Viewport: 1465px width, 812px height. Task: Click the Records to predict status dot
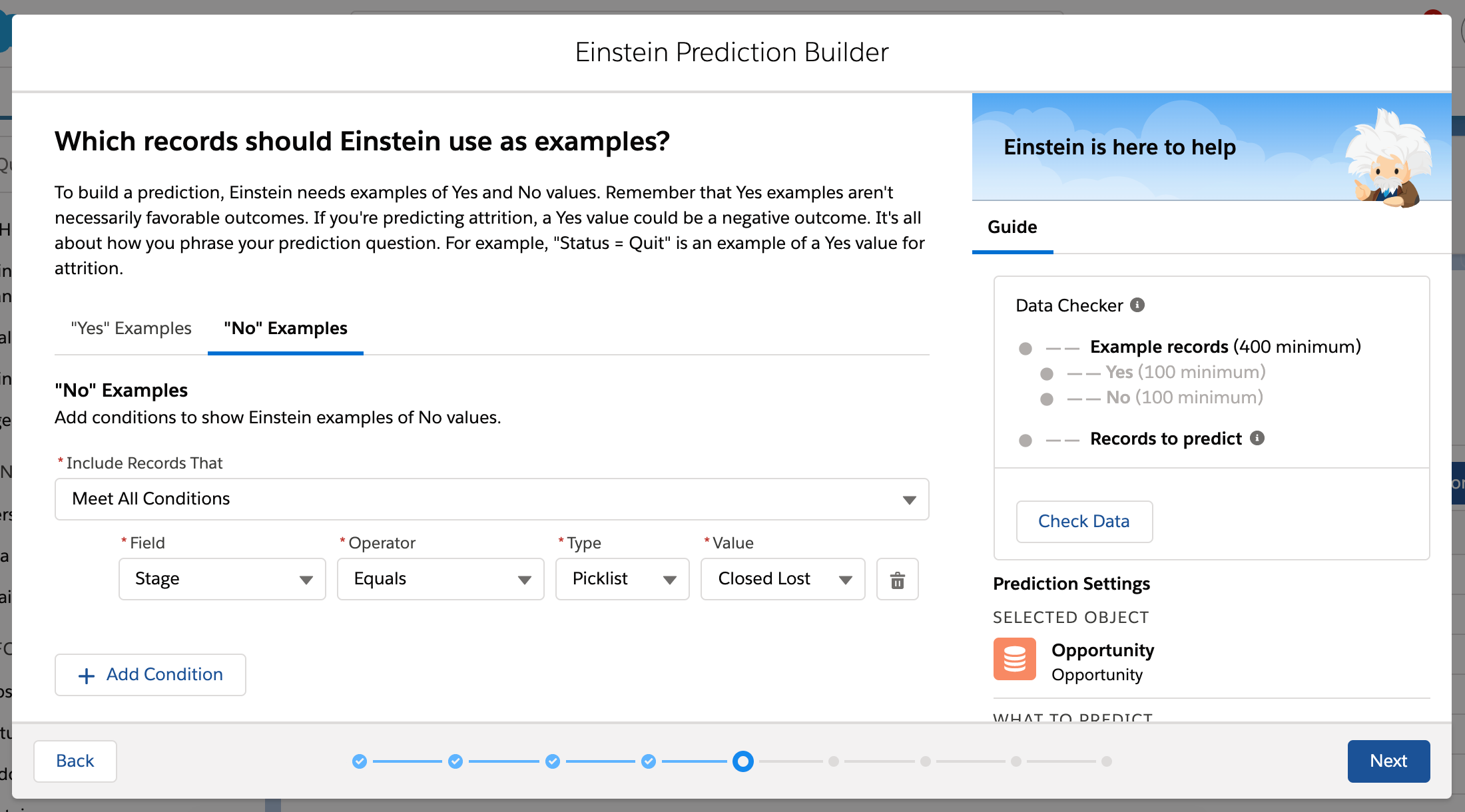tap(1025, 441)
